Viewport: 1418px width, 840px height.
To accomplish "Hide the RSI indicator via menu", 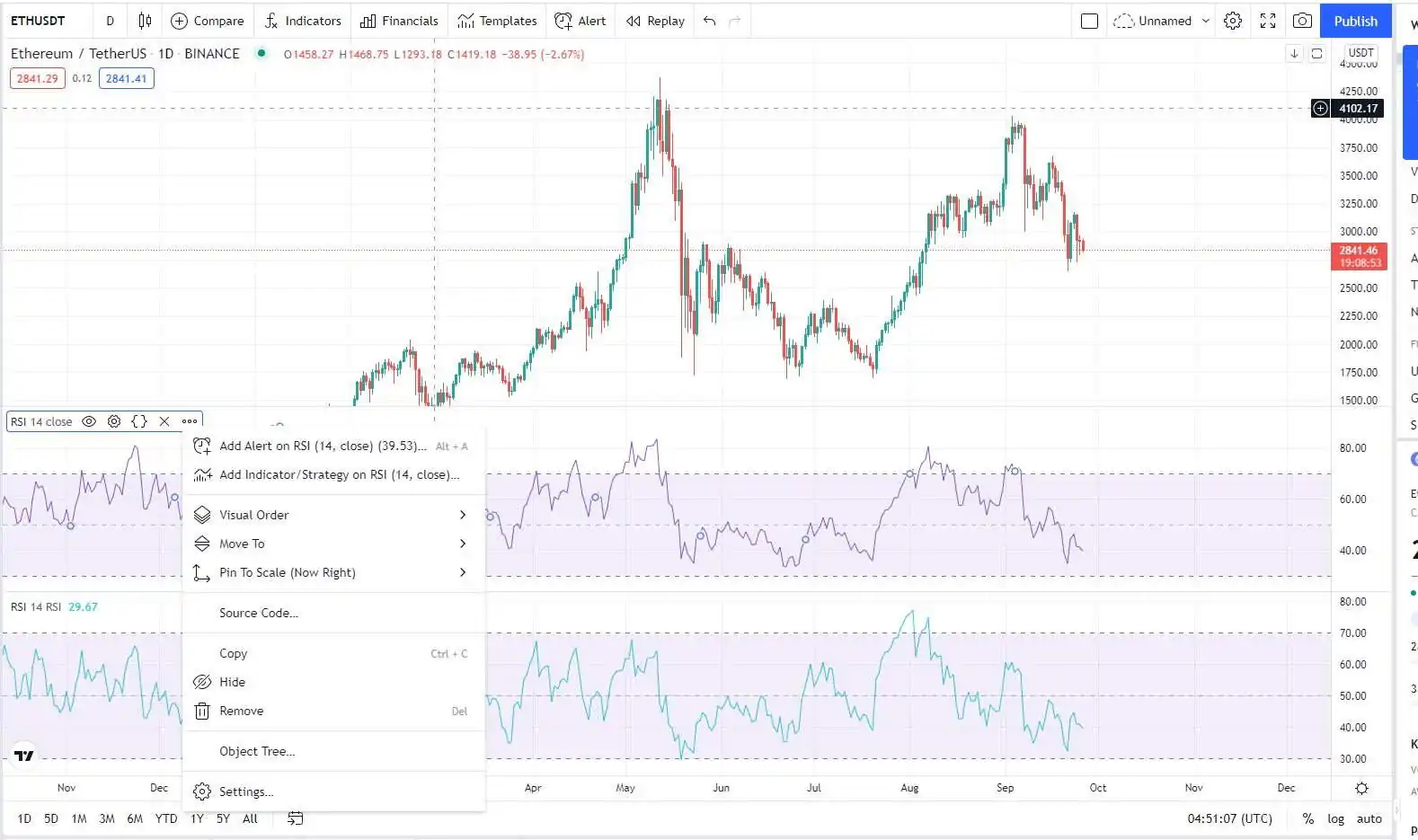I will tap(333, 682).
